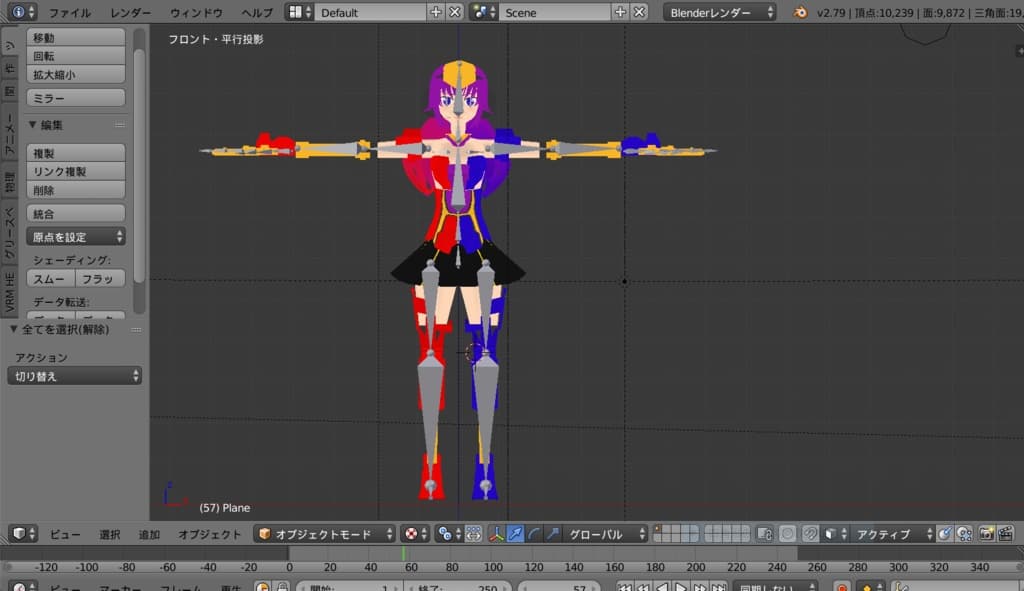The height and width of the screenshot is (591, 1024).
Task: Click the Blender logo icon in header
Action: click(x=801, y=13)
